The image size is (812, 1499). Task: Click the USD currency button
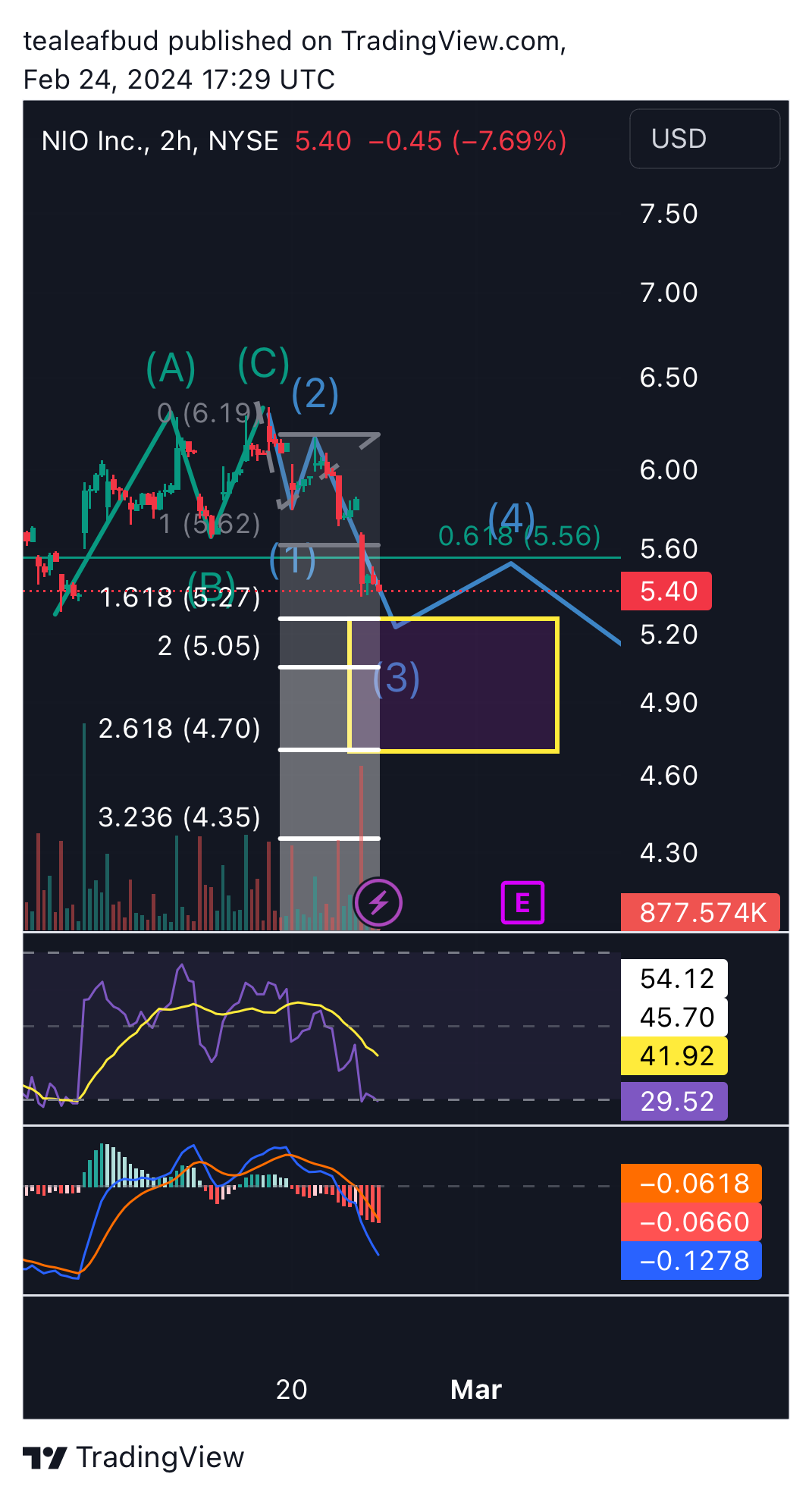704,139
